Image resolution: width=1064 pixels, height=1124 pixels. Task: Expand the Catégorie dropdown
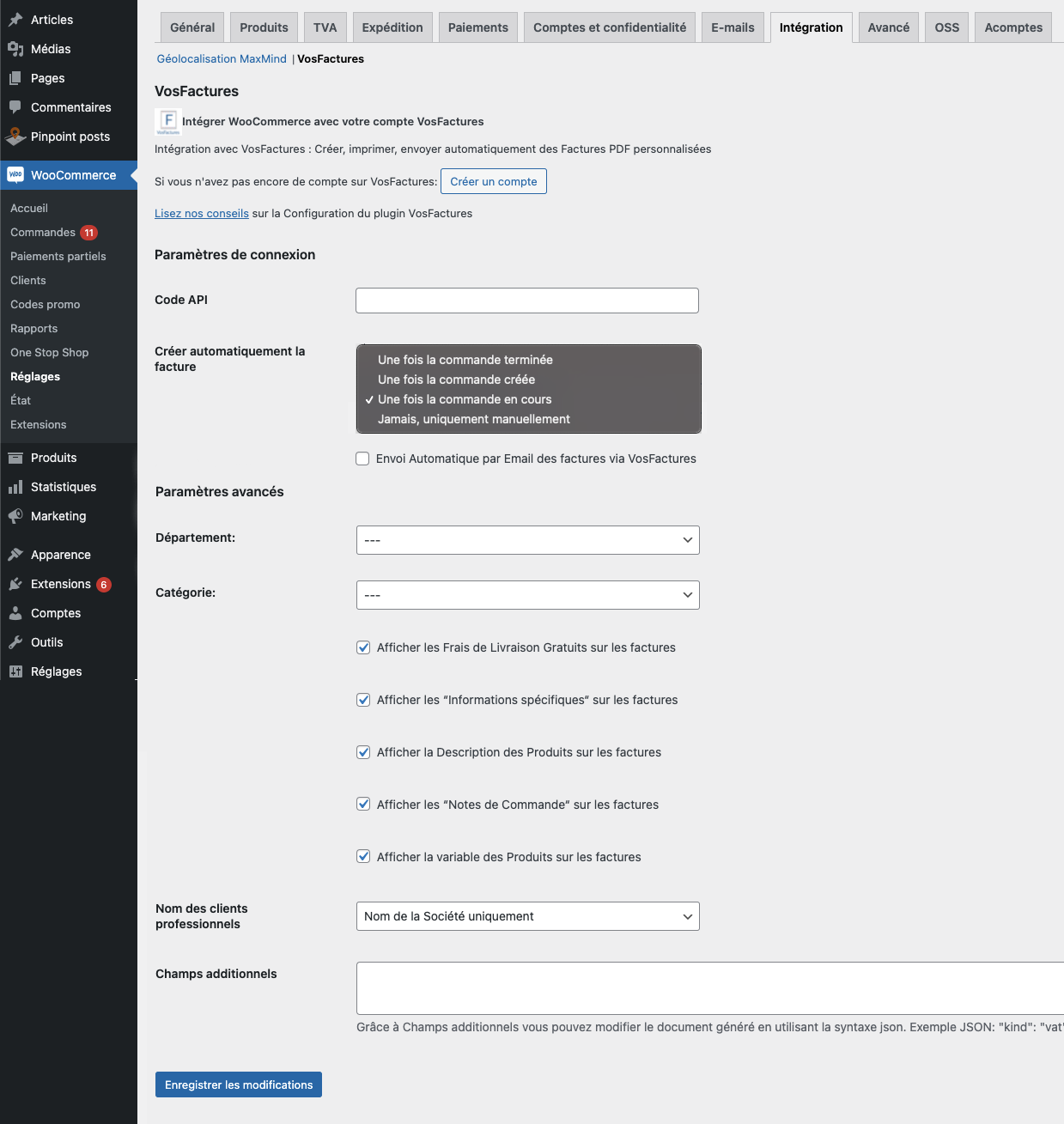pos(527,595)
